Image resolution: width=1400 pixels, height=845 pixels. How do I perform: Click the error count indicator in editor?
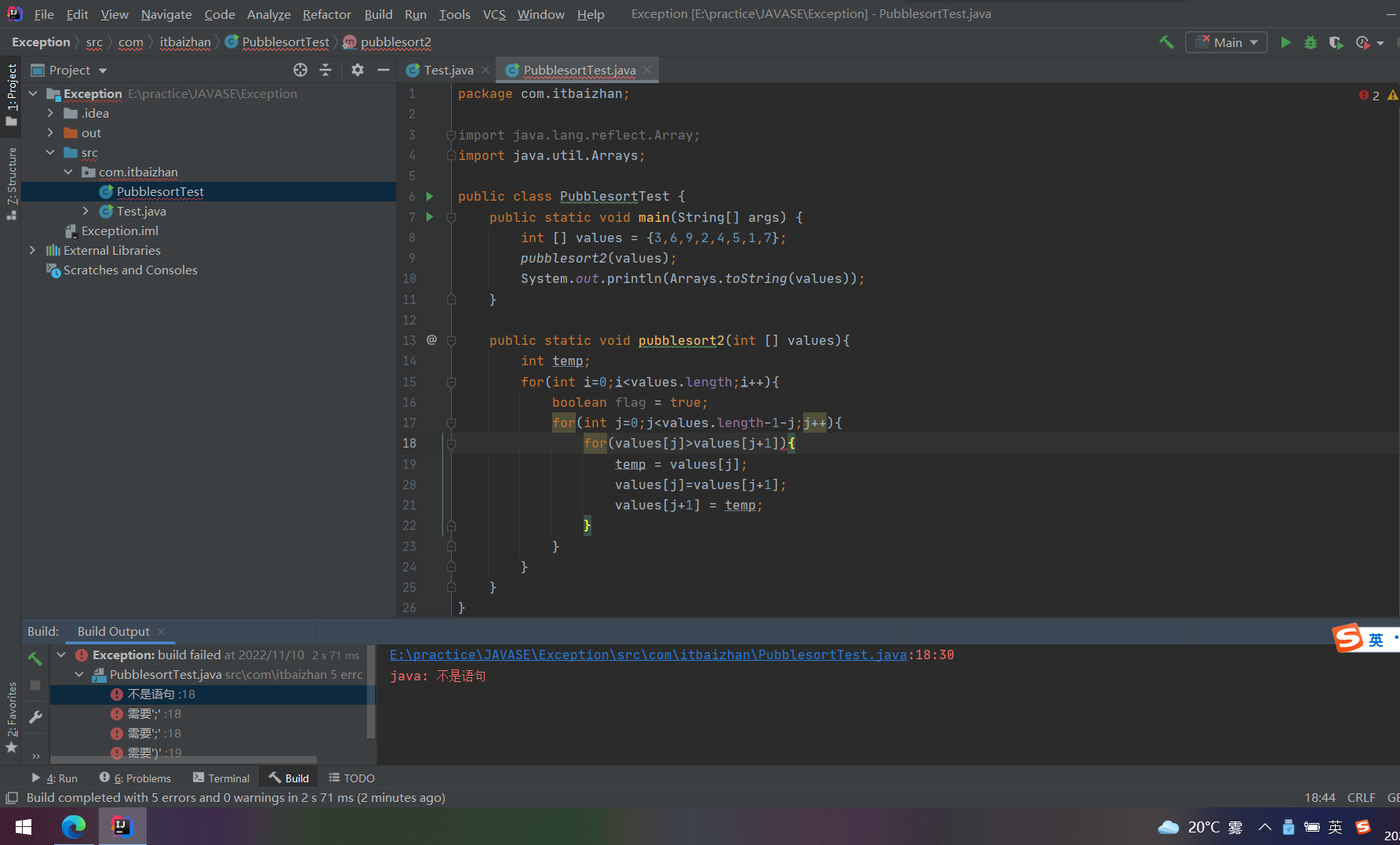pos(1369,95)
